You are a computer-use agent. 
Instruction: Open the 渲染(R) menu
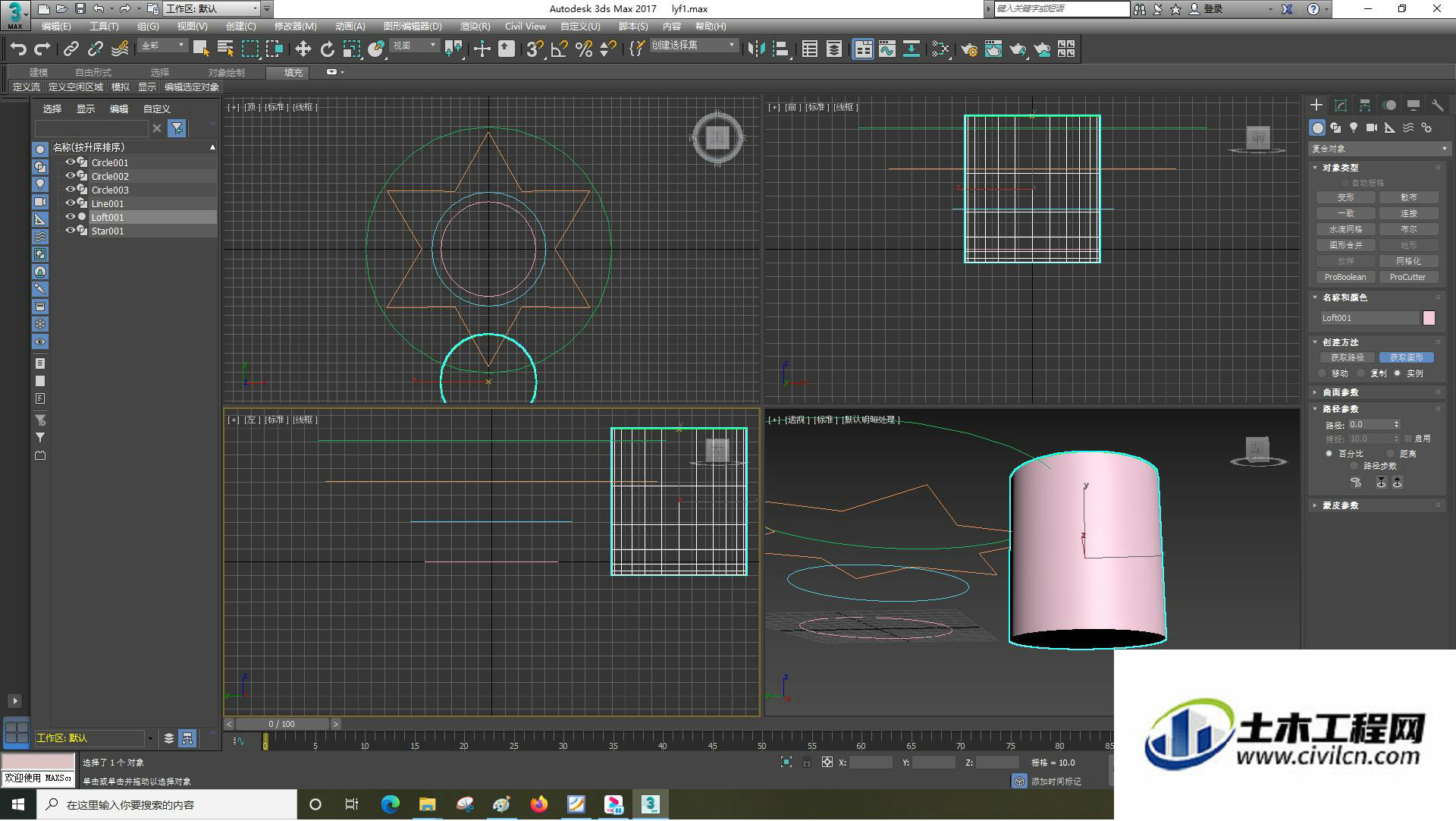tap(475, 27)
